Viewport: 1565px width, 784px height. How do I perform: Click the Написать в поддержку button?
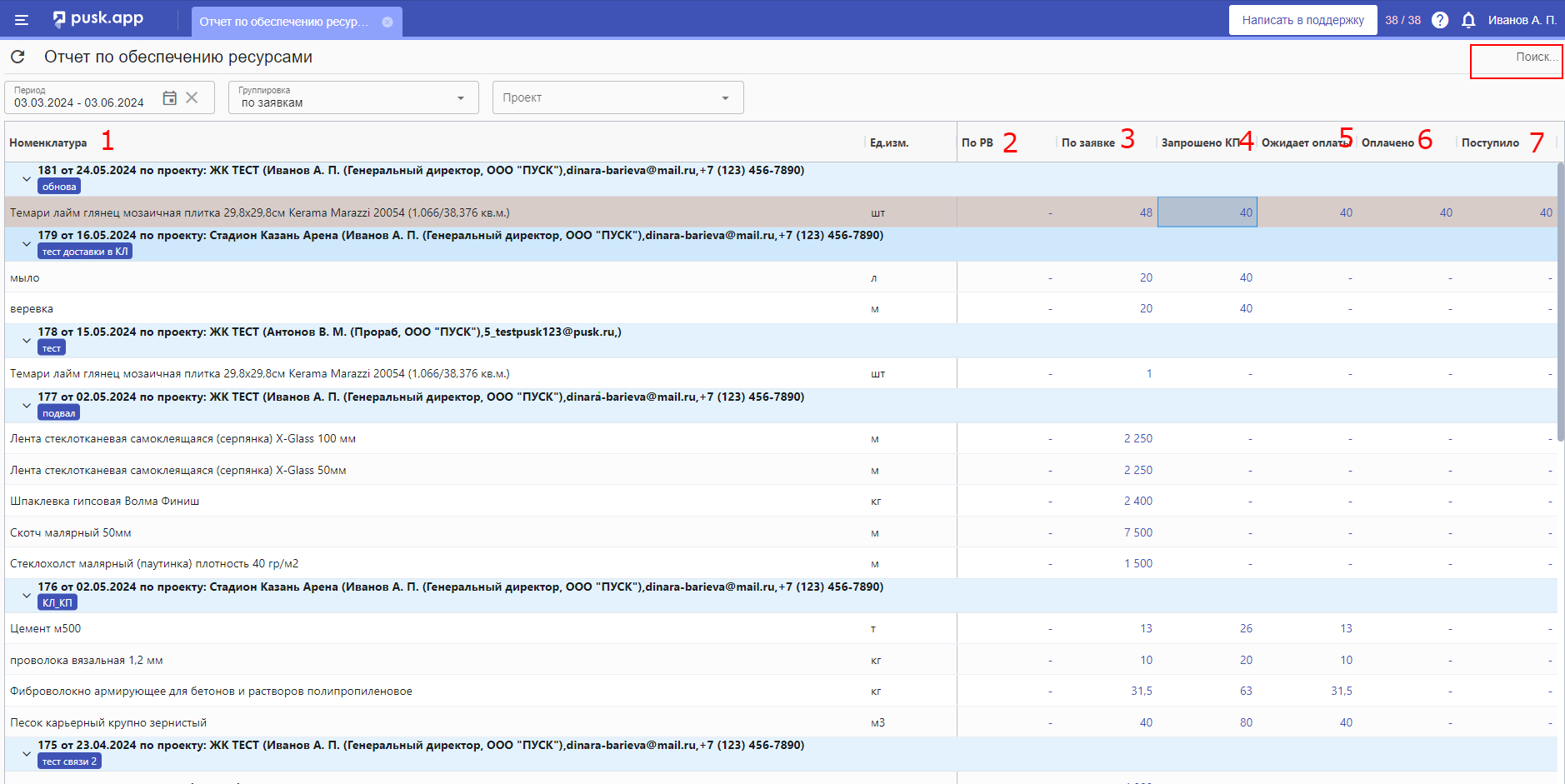[x=1302, y=20]
